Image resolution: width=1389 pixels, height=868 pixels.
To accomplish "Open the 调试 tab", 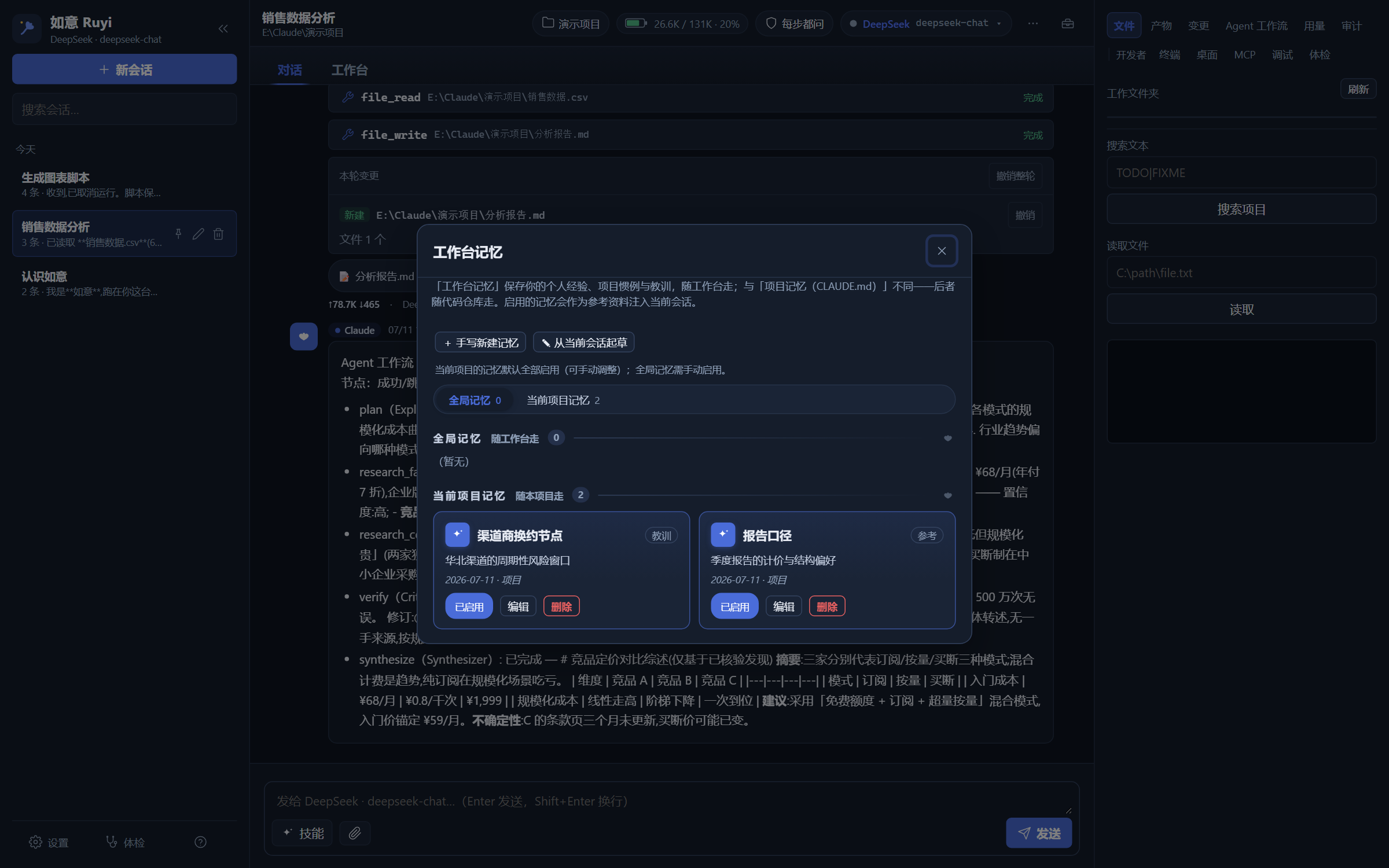I will point(1283,54).
